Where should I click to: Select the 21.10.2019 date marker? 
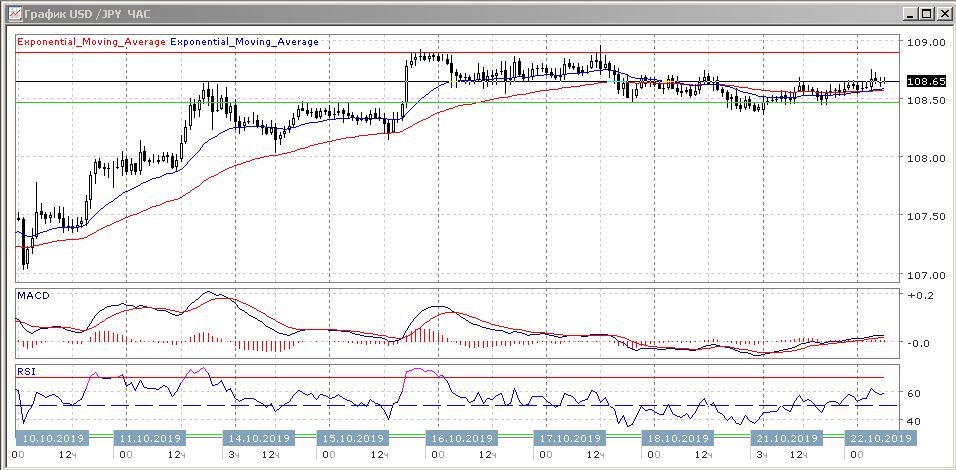pos(783,438)
